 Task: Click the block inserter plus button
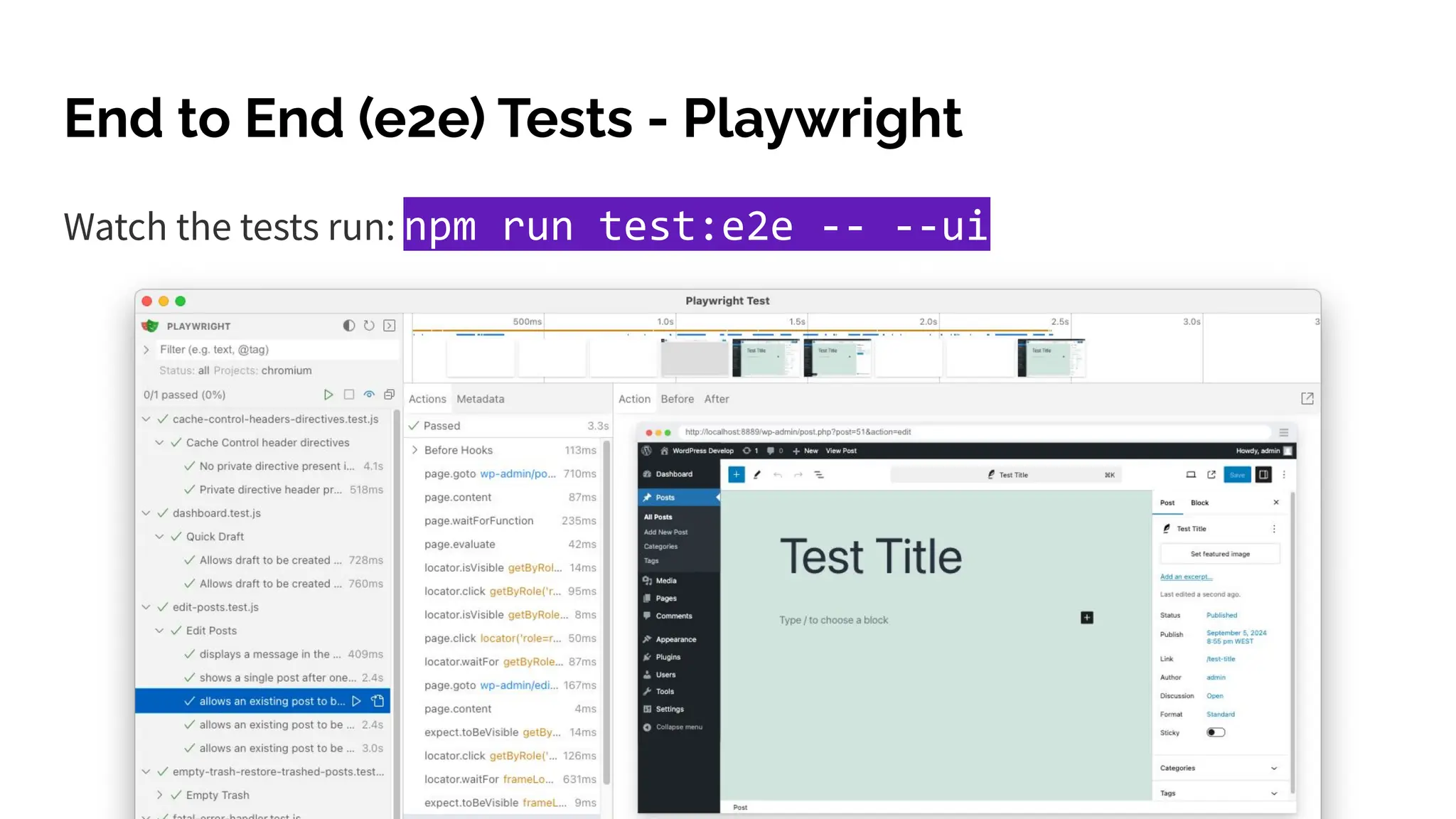(x=737, y=474)
